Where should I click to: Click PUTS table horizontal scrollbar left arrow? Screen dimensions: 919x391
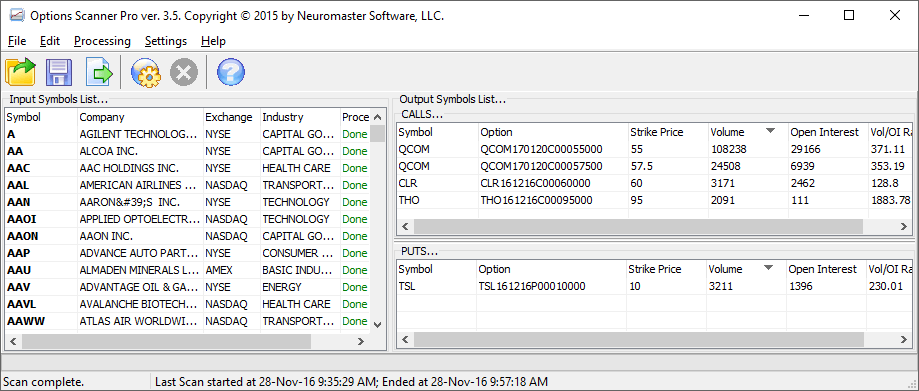(406, 340)
